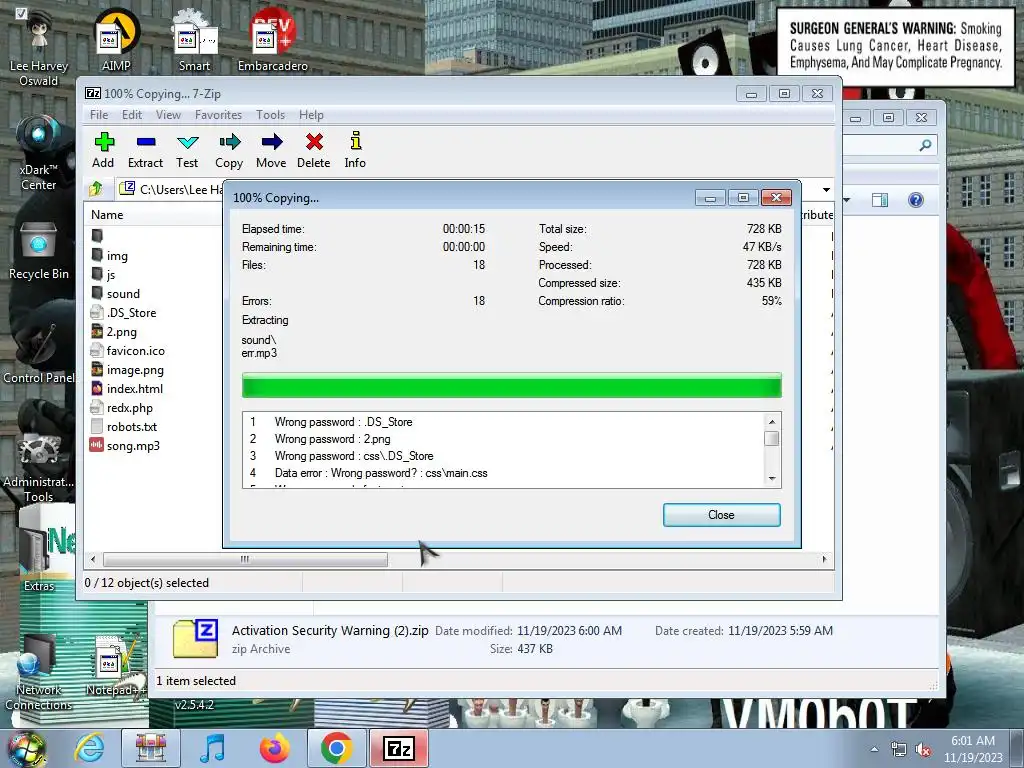The height and width of the screenshot is (768, 1024).
Task: Select the robots.txt file
Action: point(123,426)
